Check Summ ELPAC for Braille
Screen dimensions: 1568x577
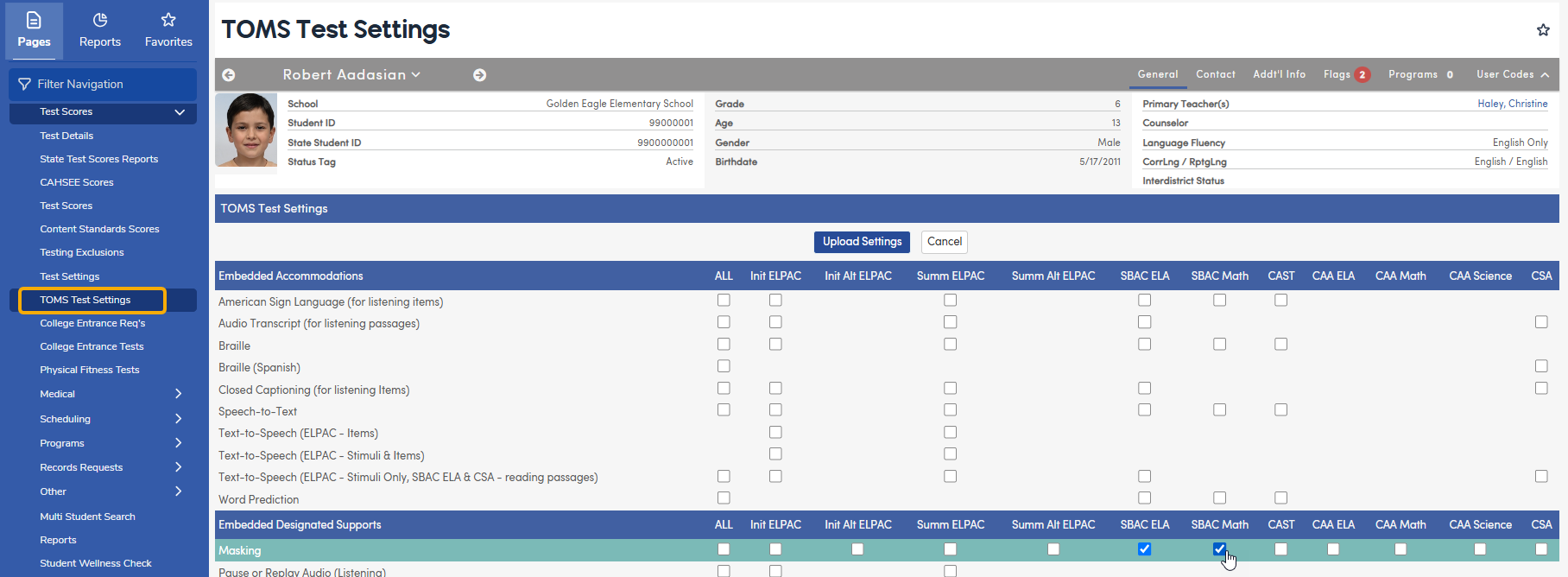pyautogui.click(x=950, y=344)
